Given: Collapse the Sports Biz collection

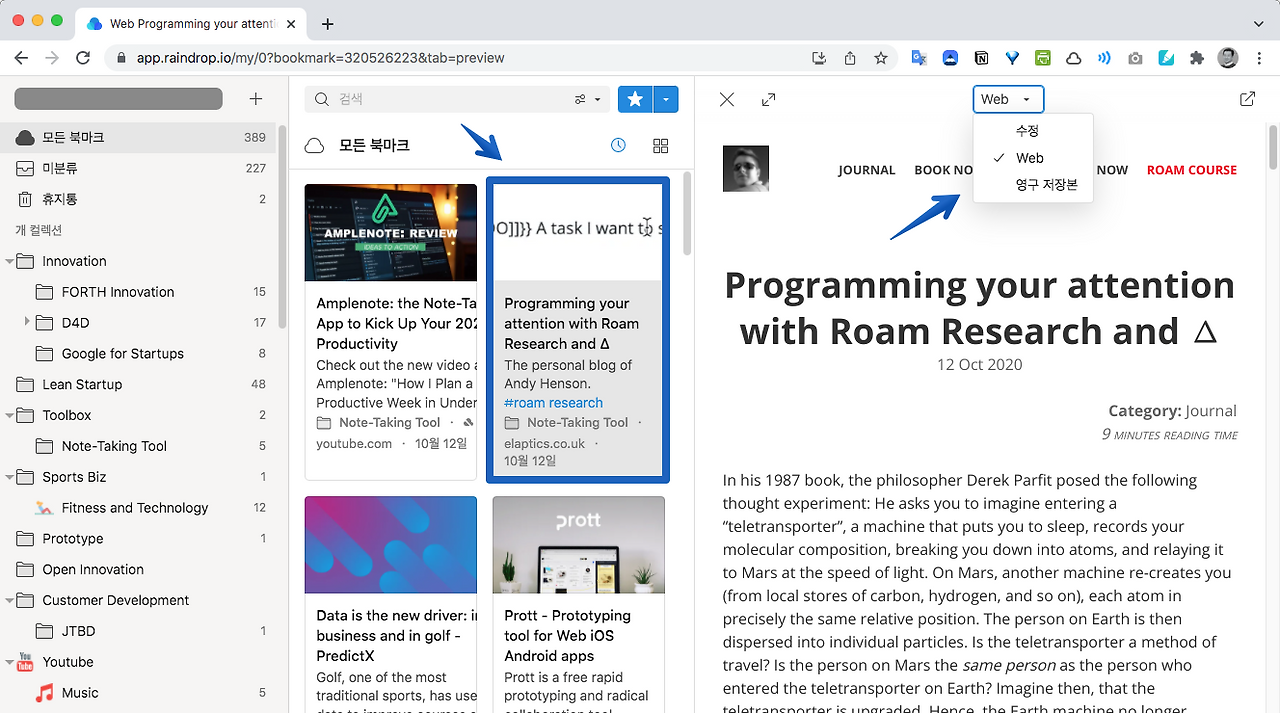Looking at the screenshot, I should (11, 477).
